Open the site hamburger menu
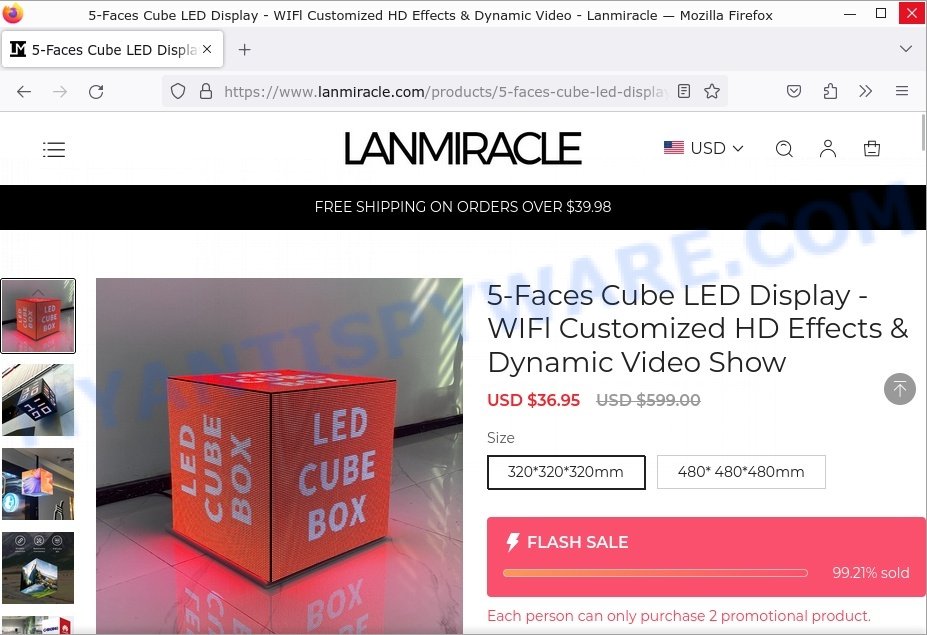 [x=54, y=149]
